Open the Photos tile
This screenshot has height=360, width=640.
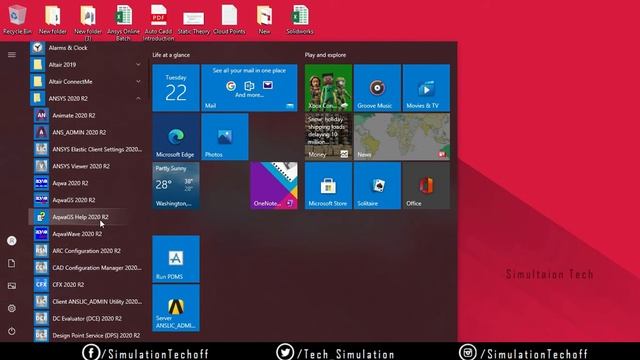point(225,137)
